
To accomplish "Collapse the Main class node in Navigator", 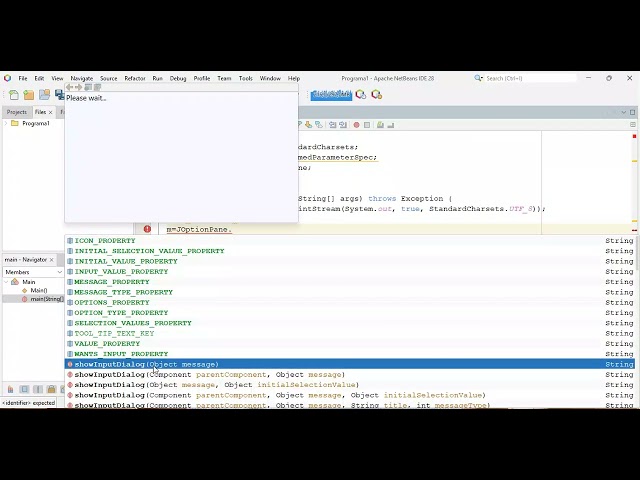I will [6, 282].
